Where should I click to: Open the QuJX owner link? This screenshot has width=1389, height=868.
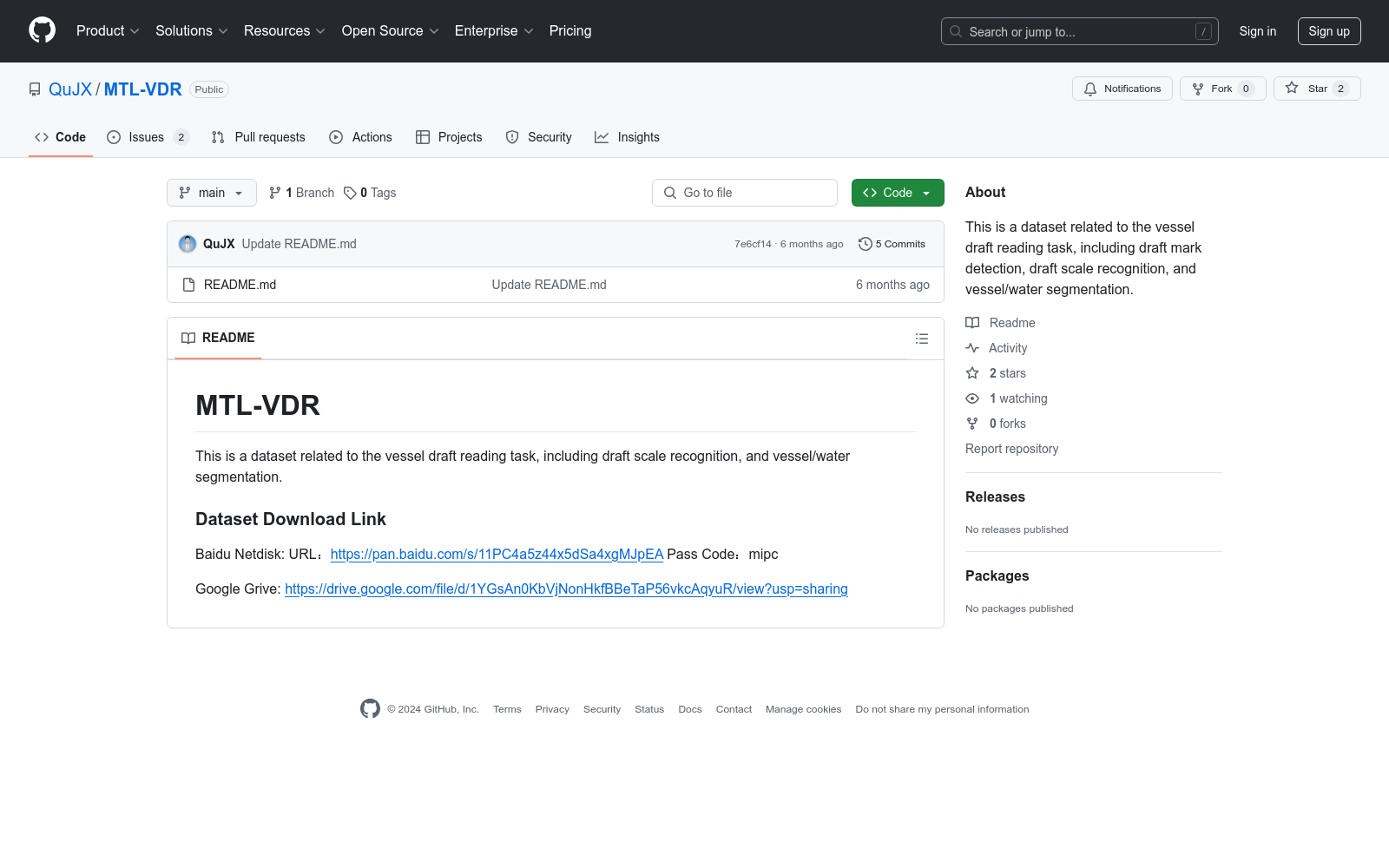tap(70, 89)
